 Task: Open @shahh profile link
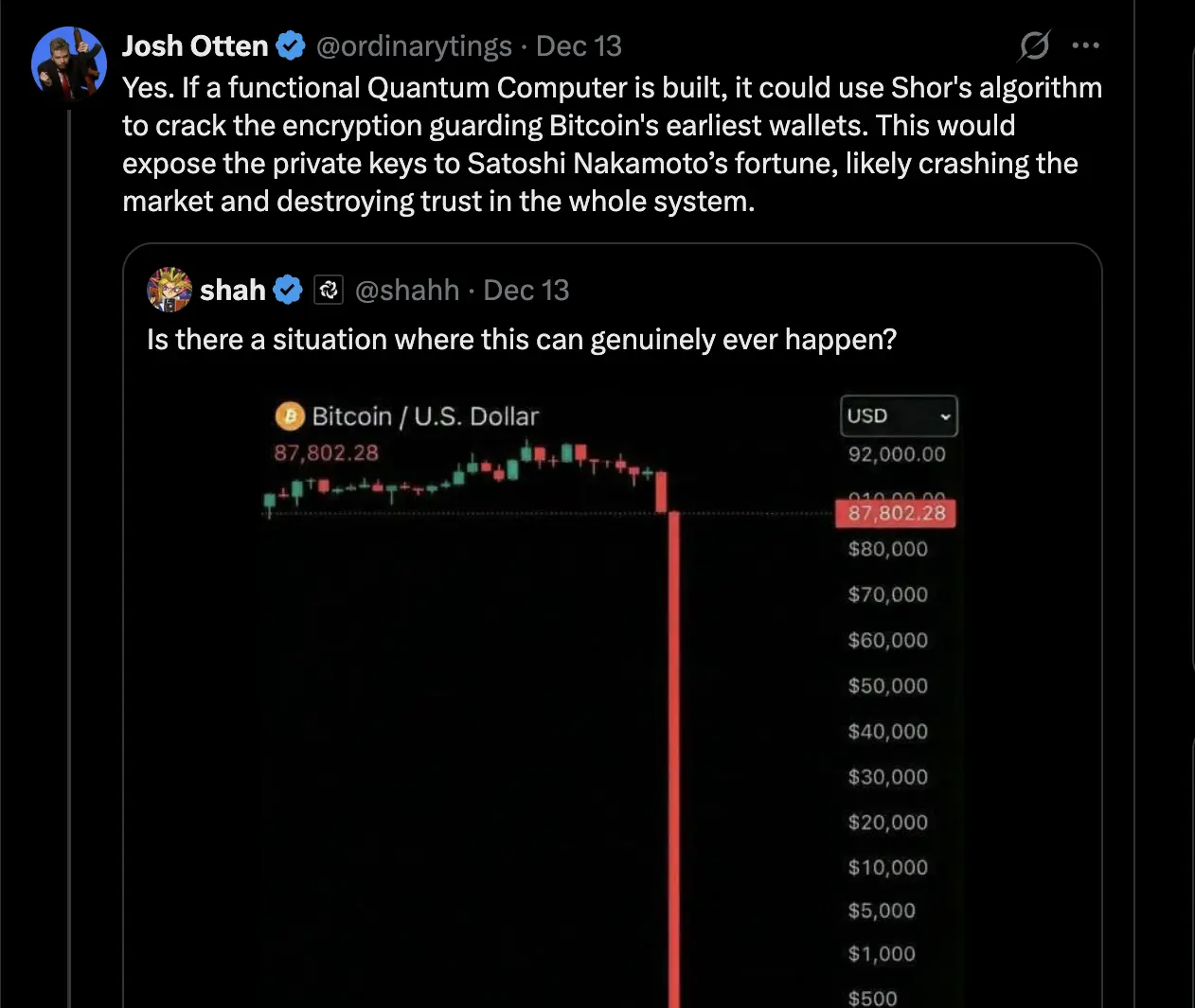coord(407,290)
